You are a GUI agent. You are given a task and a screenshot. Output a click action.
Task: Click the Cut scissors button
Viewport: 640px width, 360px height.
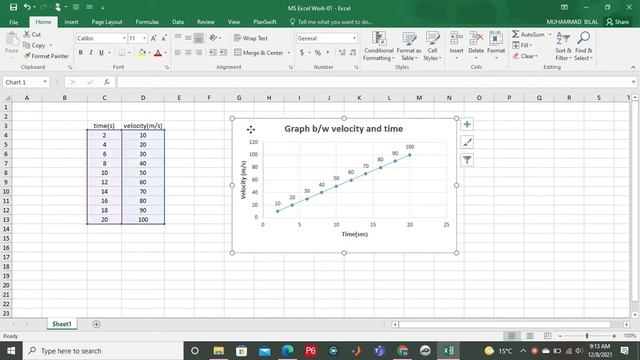[32, 34]
